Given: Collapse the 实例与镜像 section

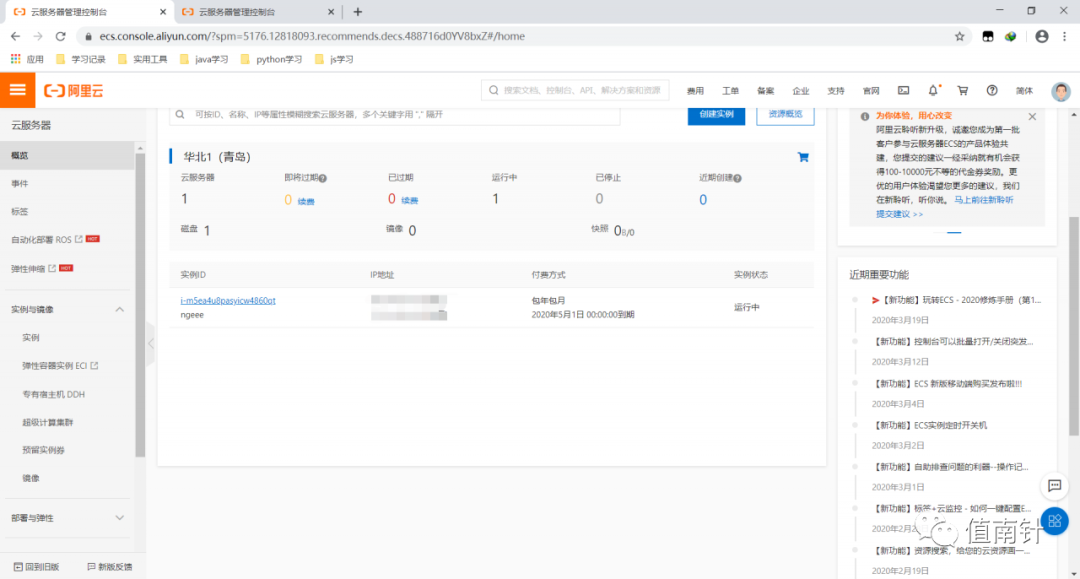Looking at the screenshot, I should coord(119,310).
